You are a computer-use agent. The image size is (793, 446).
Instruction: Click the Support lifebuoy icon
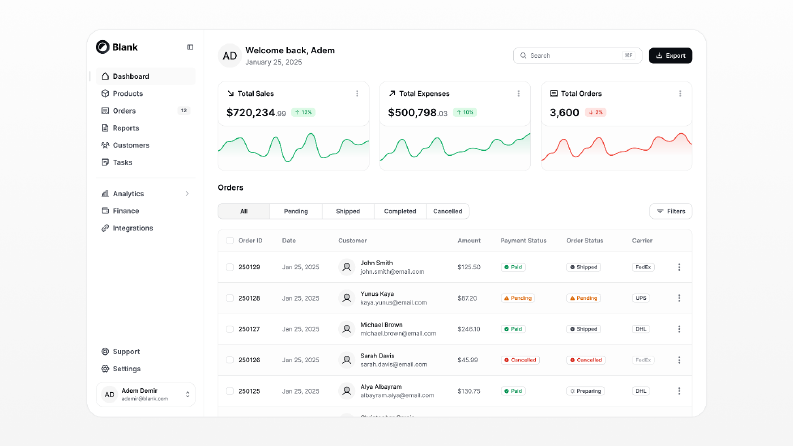[x=105, y=351]
